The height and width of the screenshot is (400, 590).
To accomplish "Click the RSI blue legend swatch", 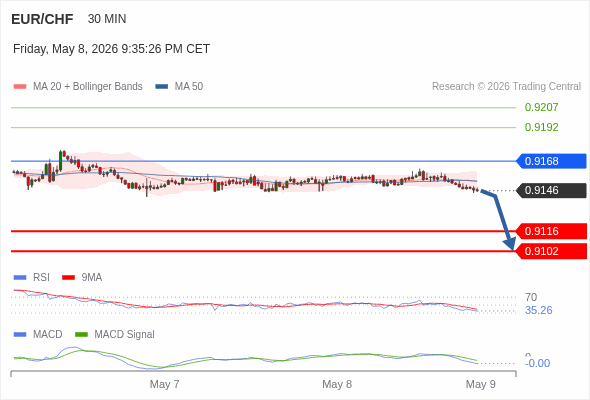I will click(x=20, y=278).
